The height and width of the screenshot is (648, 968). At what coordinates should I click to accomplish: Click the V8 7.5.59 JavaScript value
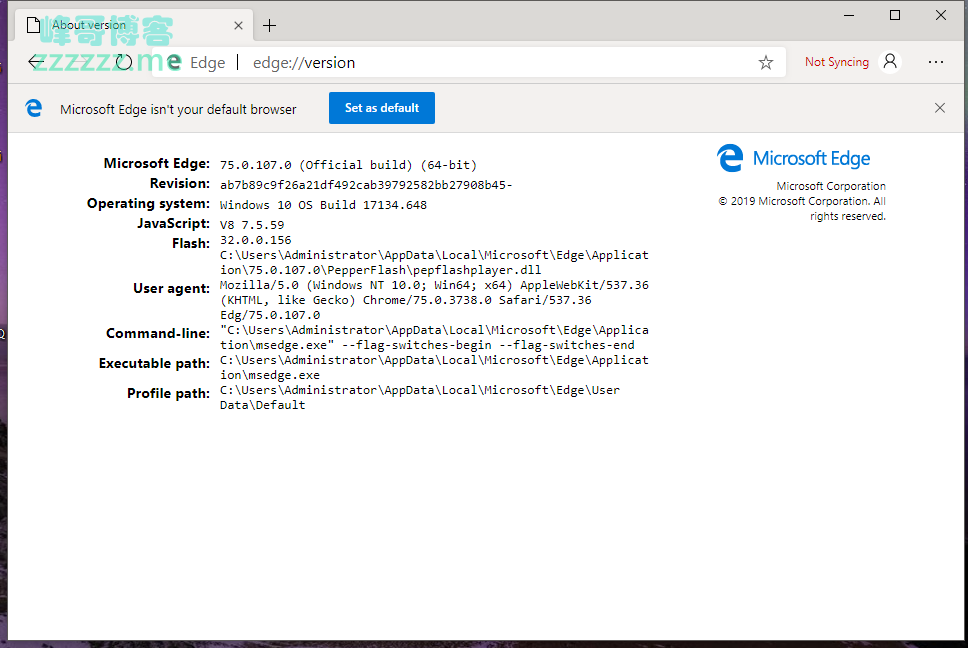coord(252,225)
